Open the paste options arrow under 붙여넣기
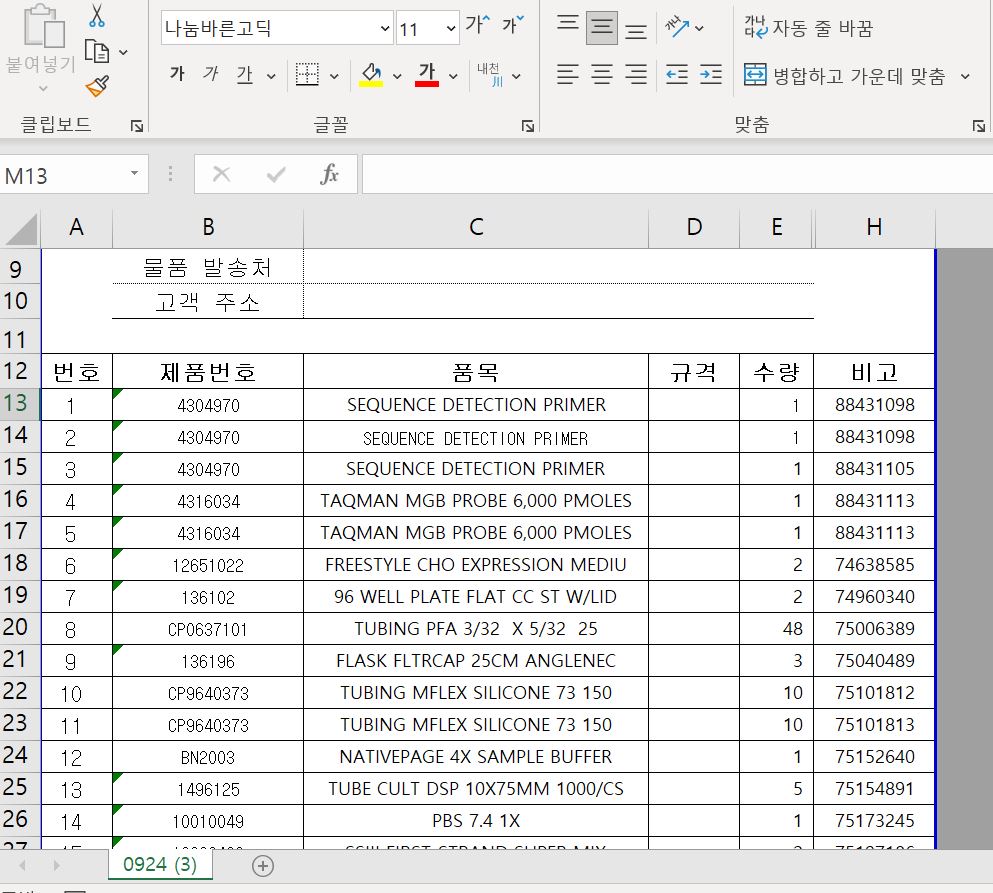 pyautogui.click(x=43, y=89)
